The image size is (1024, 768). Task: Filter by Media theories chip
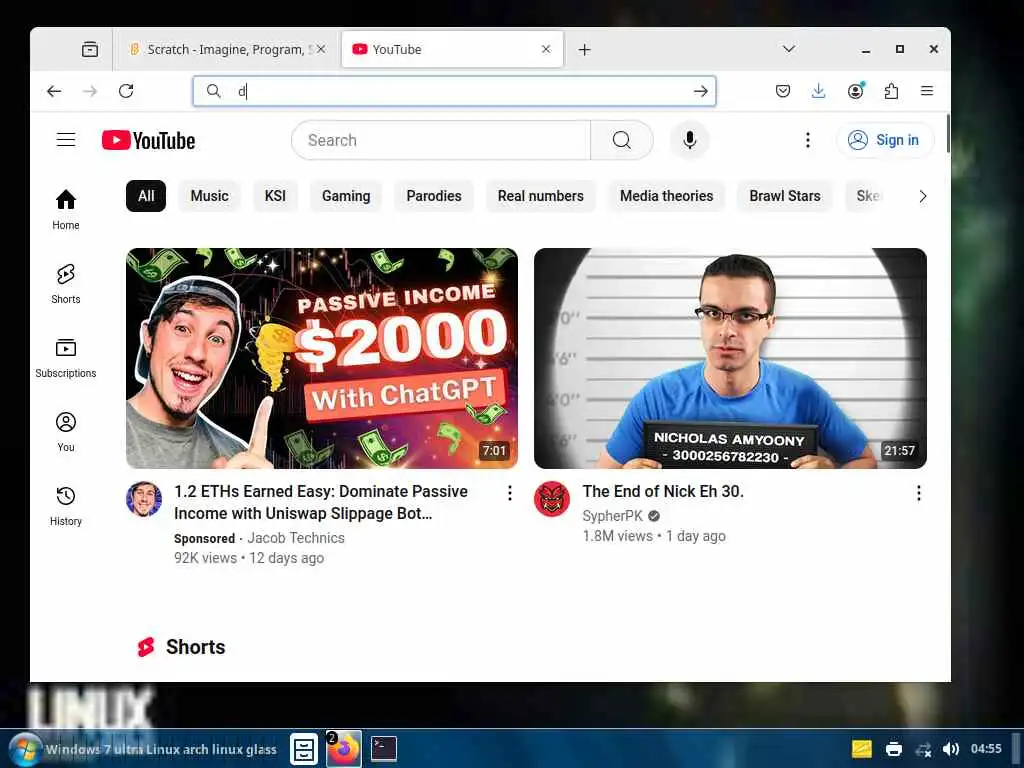point(666,196)
